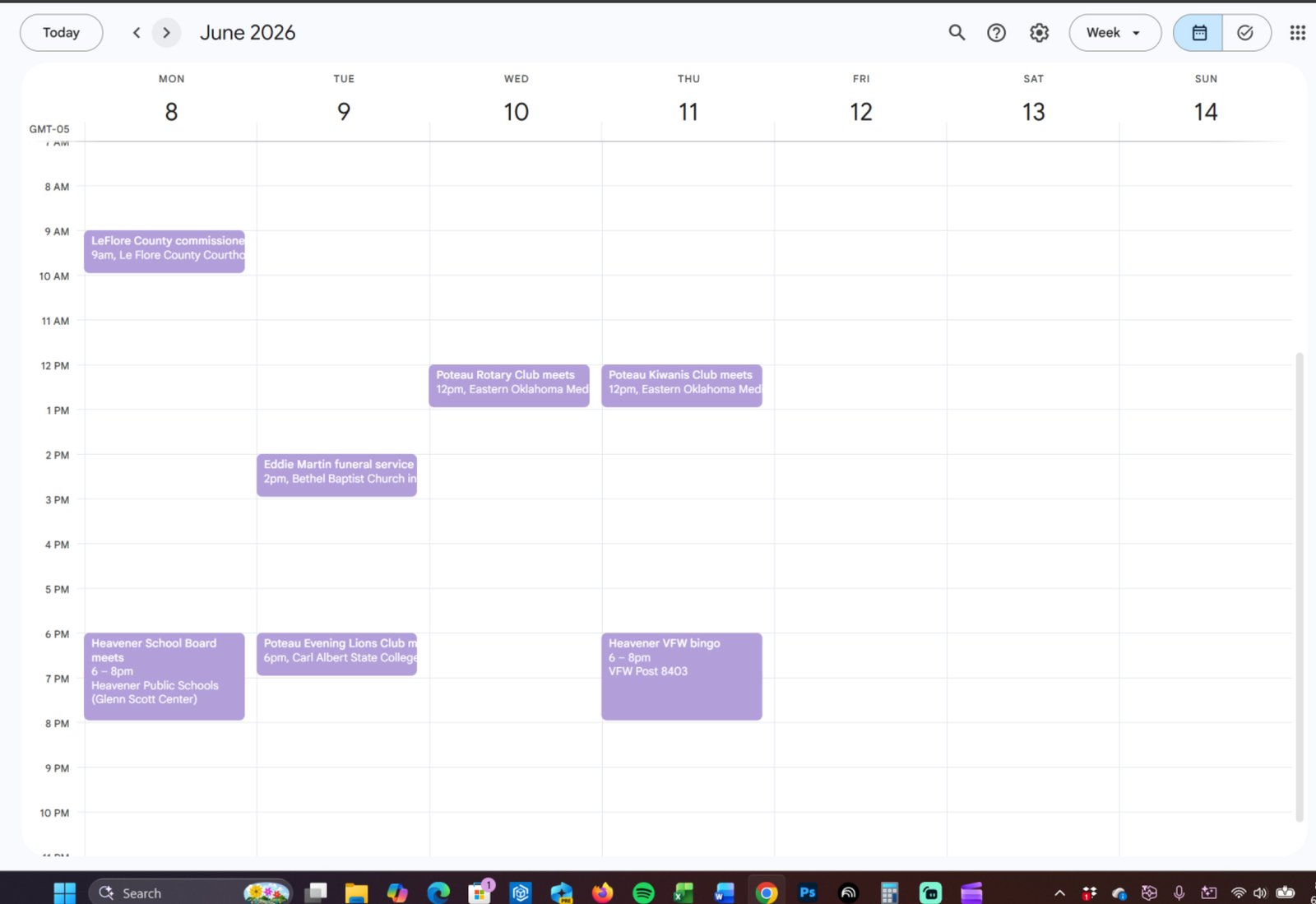Open Task View in taskbar
1316x904 pixels.
(x=316, y=892)
